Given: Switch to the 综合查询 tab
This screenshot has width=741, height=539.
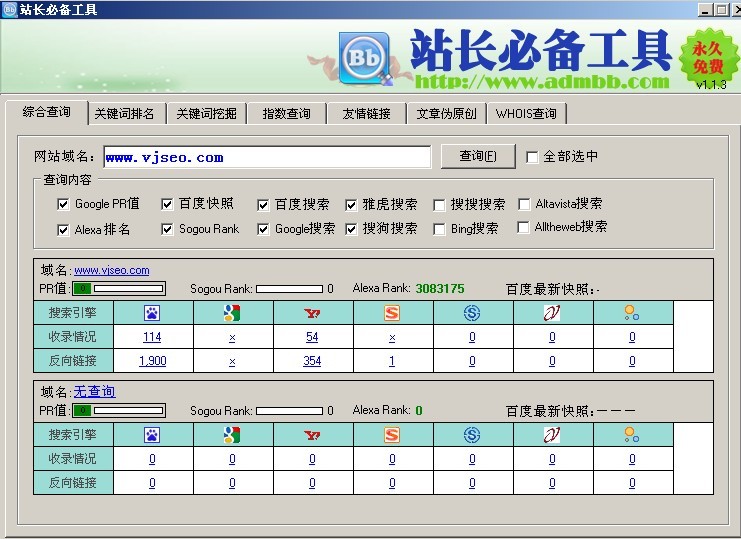Looking at the screenshot, I should [46, 112].
